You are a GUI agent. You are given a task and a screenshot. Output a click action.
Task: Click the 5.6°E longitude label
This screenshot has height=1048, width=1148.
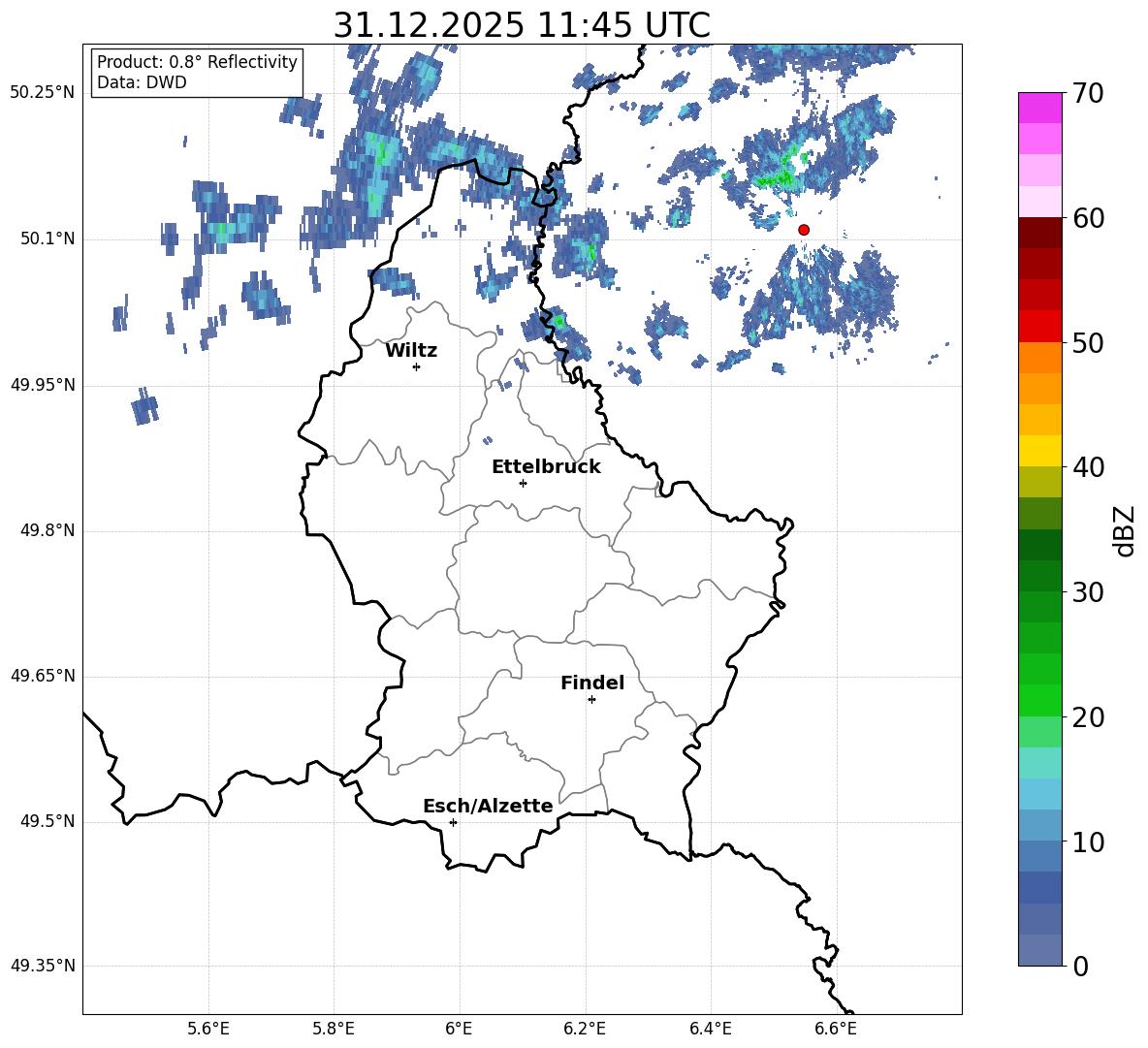(x=208, y=1029)
